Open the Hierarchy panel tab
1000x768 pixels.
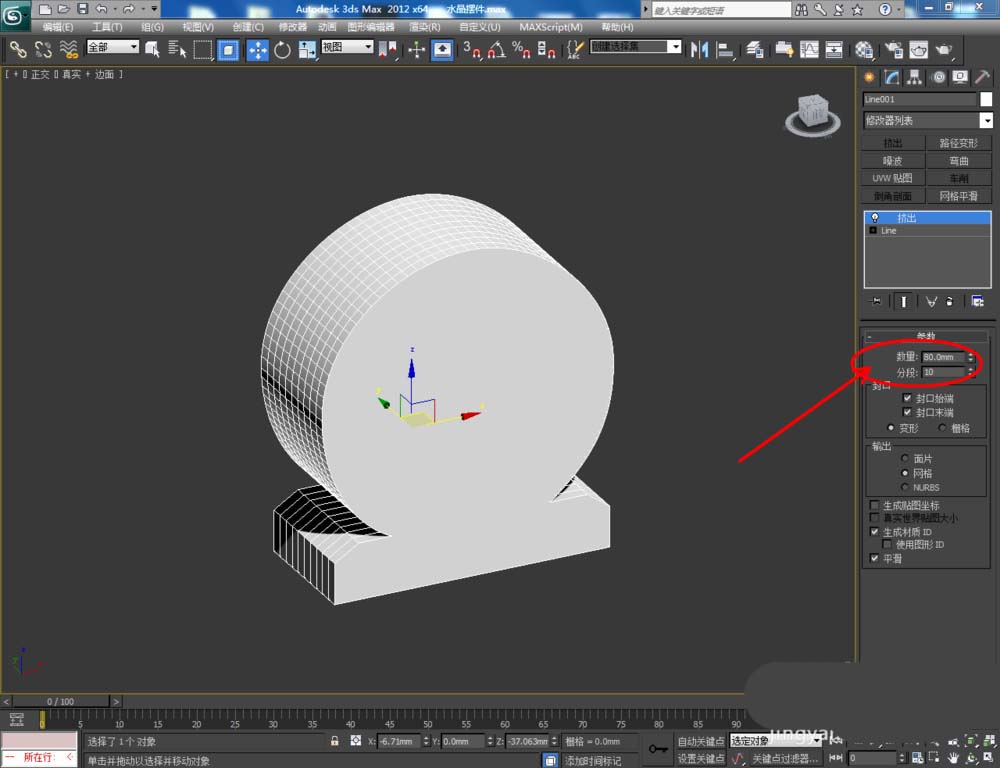point(914,78)
